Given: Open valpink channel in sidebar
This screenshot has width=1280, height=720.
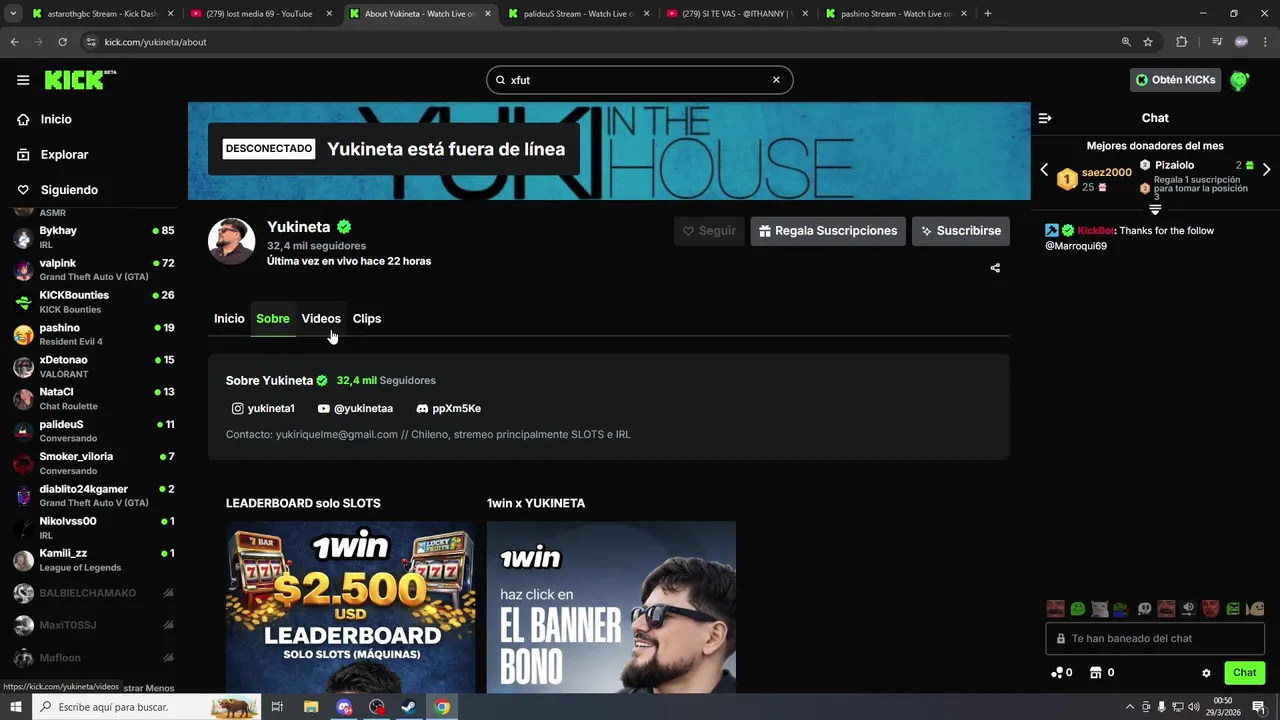Looking at the screenshot, I should [94, 270].
